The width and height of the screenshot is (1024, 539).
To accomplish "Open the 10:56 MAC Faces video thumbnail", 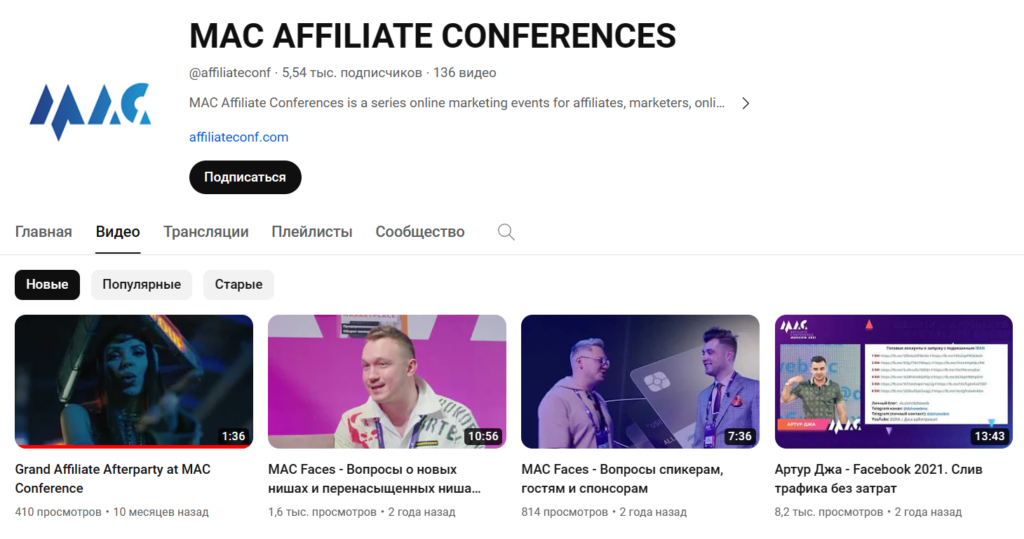I will pyautogui.click(x=387, y=382).
